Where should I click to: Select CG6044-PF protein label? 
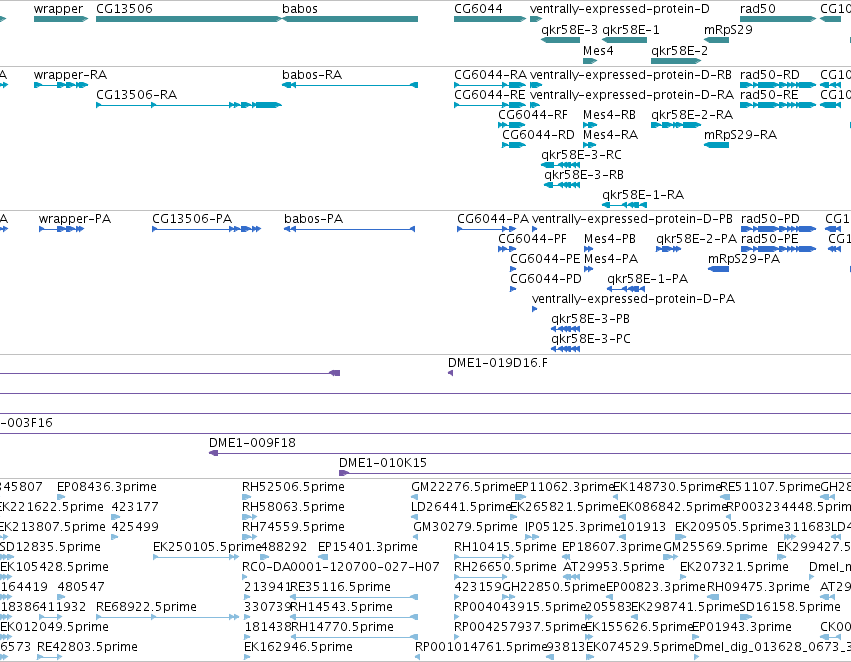[x=532, y=239]
